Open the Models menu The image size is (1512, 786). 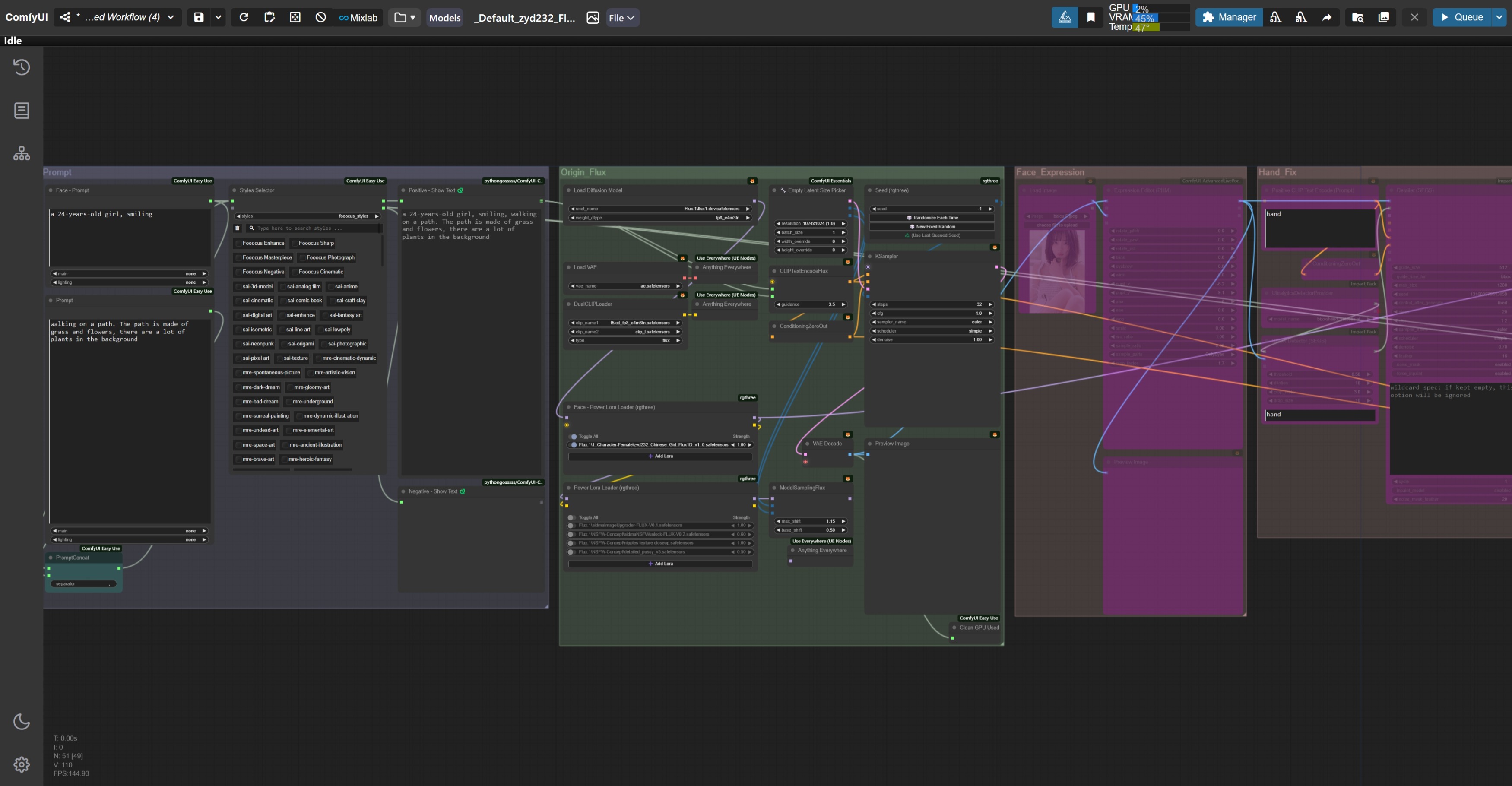tap(444, 18)
